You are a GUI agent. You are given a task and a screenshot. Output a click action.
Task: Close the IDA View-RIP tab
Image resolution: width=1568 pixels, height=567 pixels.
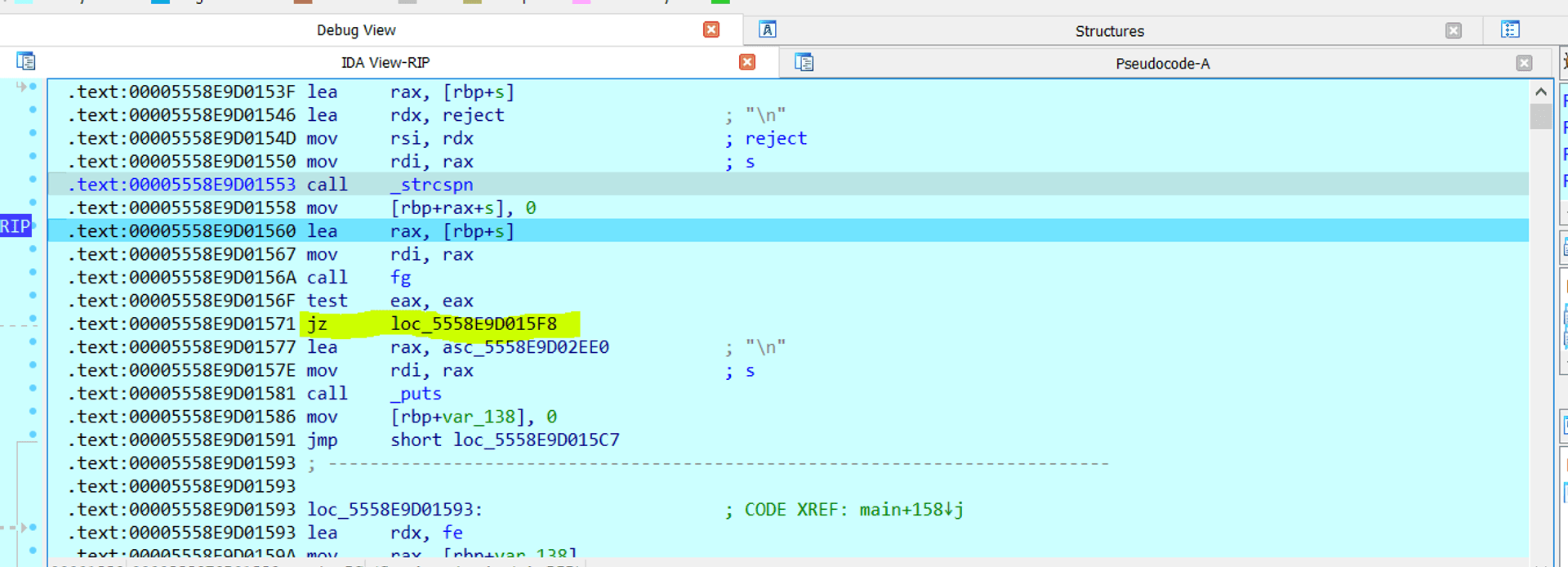(x=746, y=62)
